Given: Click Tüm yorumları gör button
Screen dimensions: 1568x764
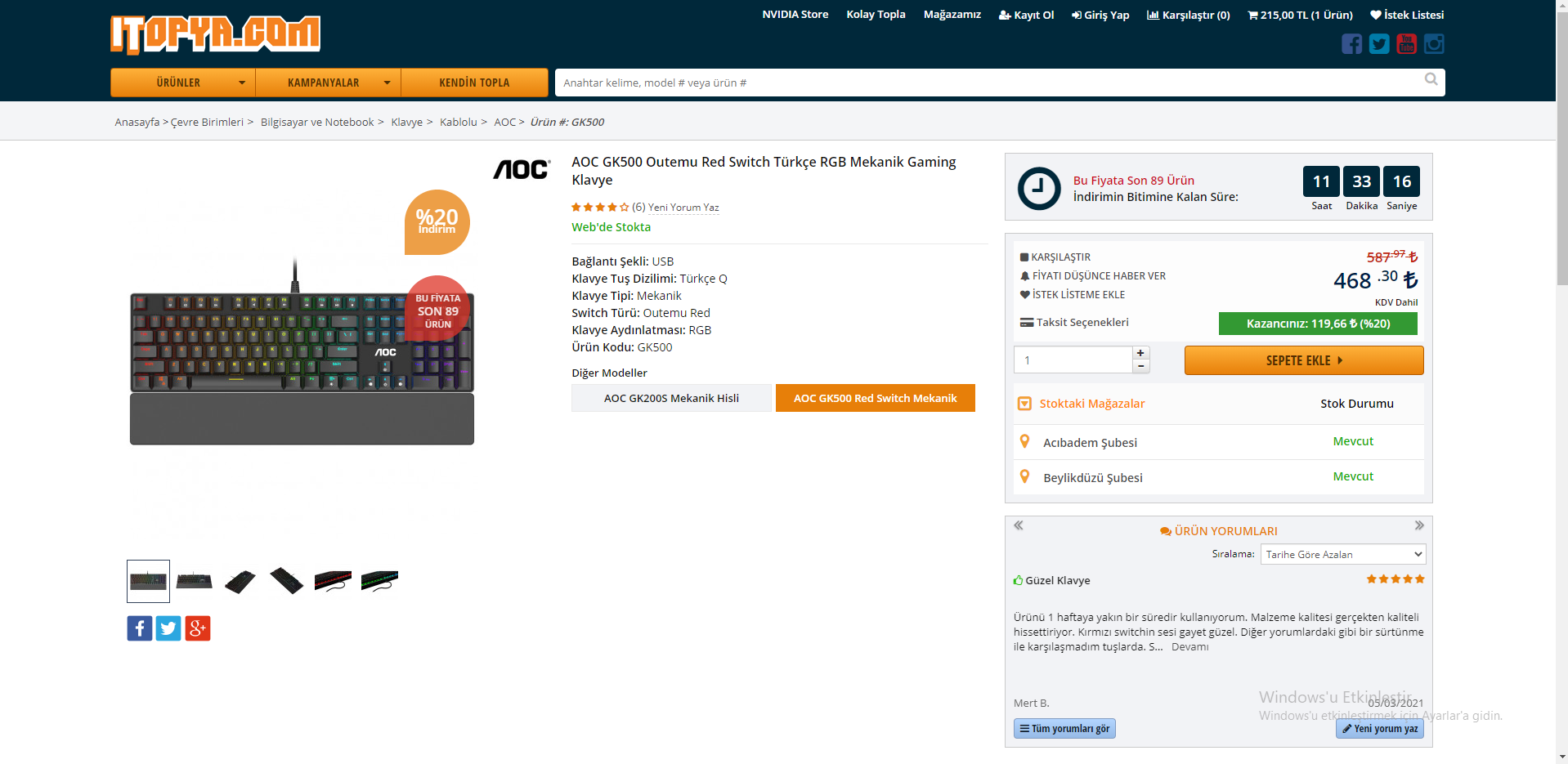Looking at the screenshot, I should point(1064,729).
